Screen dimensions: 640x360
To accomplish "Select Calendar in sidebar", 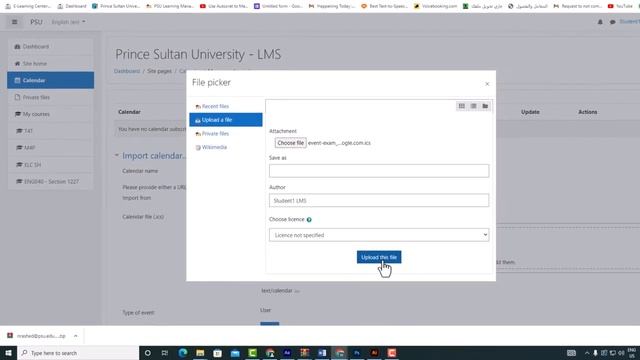I will pyautogui.click(x=51, y=80).
